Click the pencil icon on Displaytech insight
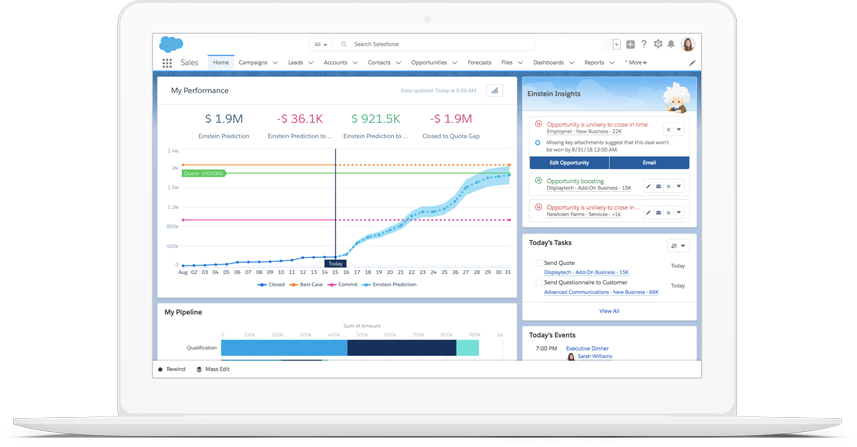This screenshot has height=447, width=857. tap(648, 186)
